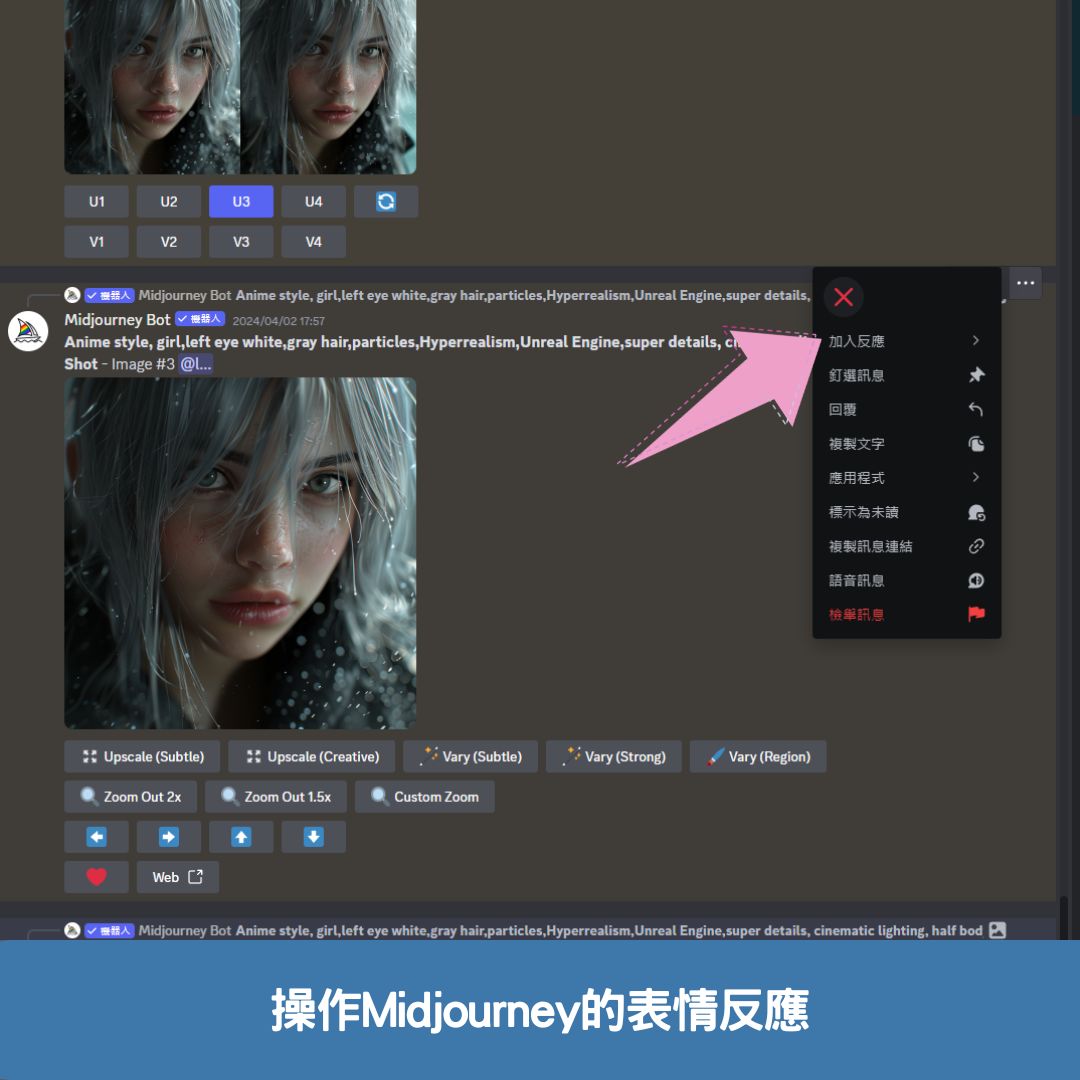Click the Vary (Region) button
The height and width of the screenshot is (1080, 1080).
(757, 756)
